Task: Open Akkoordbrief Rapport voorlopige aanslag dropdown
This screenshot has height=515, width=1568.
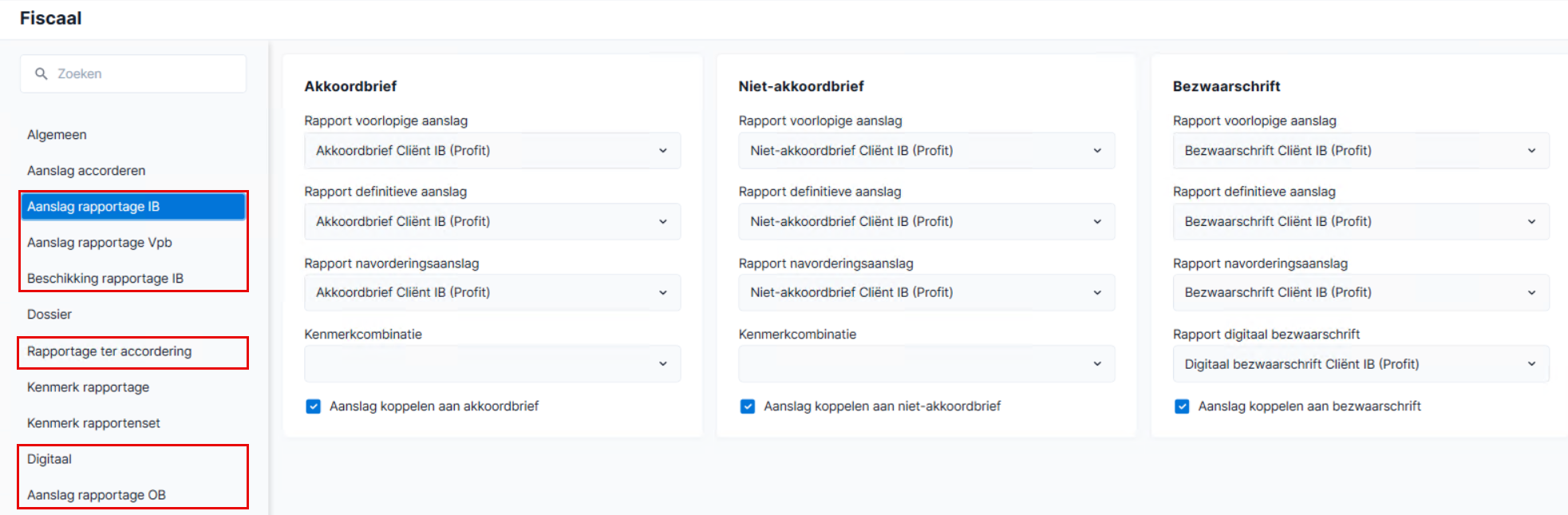Action: coord(492,150)
